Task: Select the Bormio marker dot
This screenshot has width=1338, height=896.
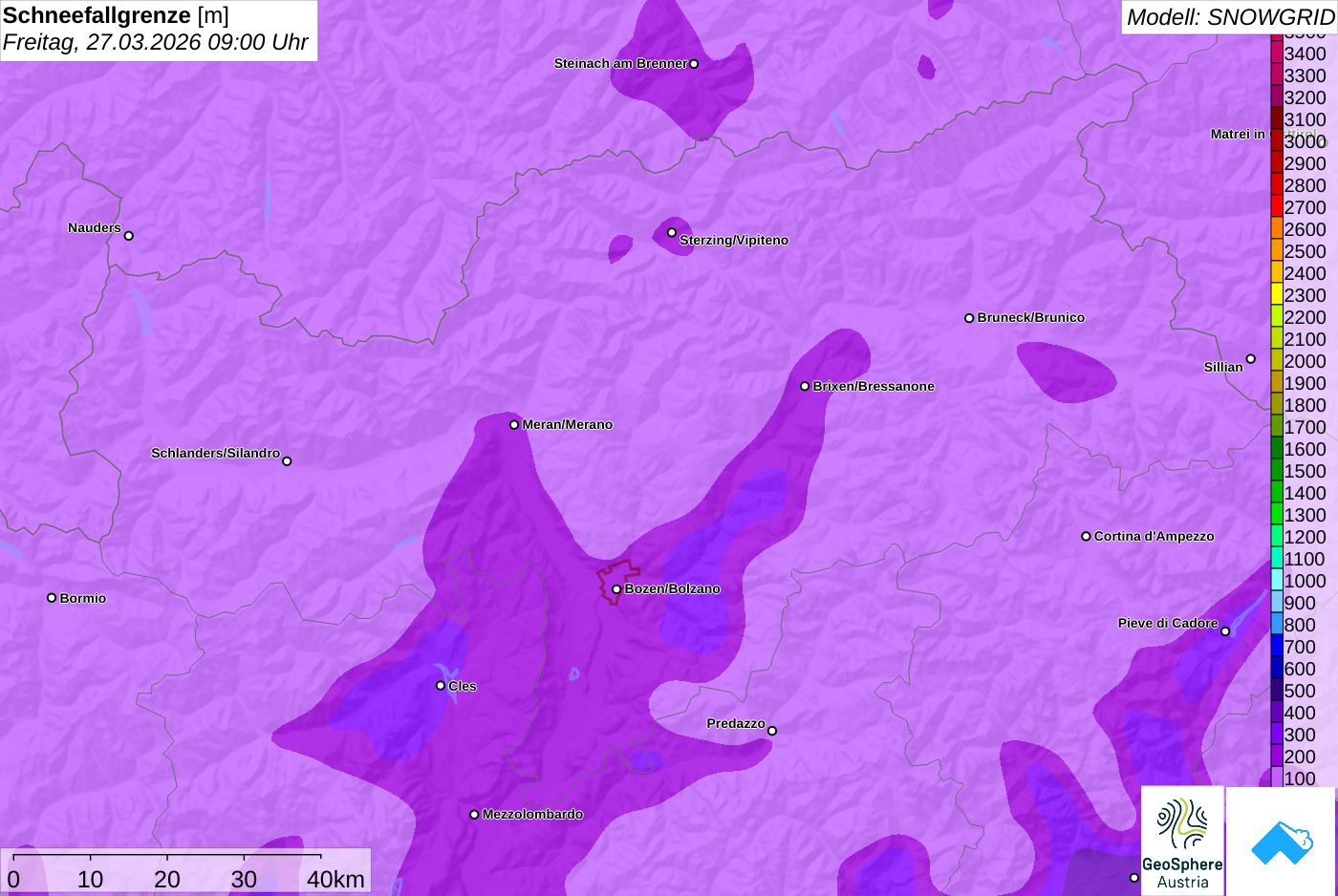Action: tap(52, 598)
